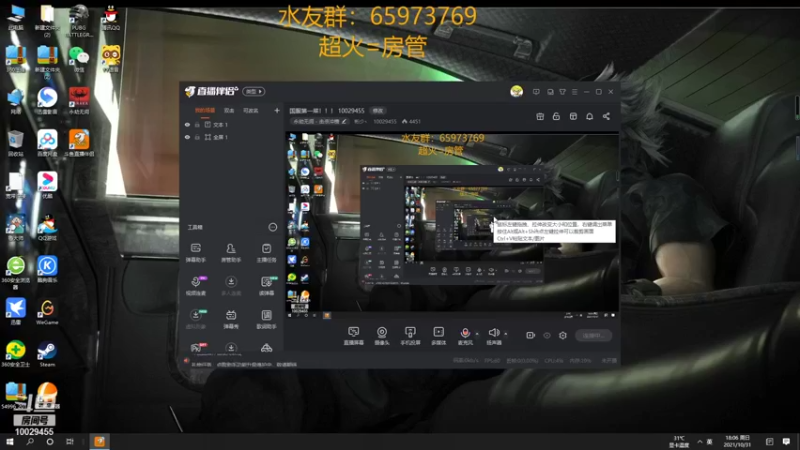The image size is (800, 450).
Task: Click the stream category label pill
Action: (319, 121)
